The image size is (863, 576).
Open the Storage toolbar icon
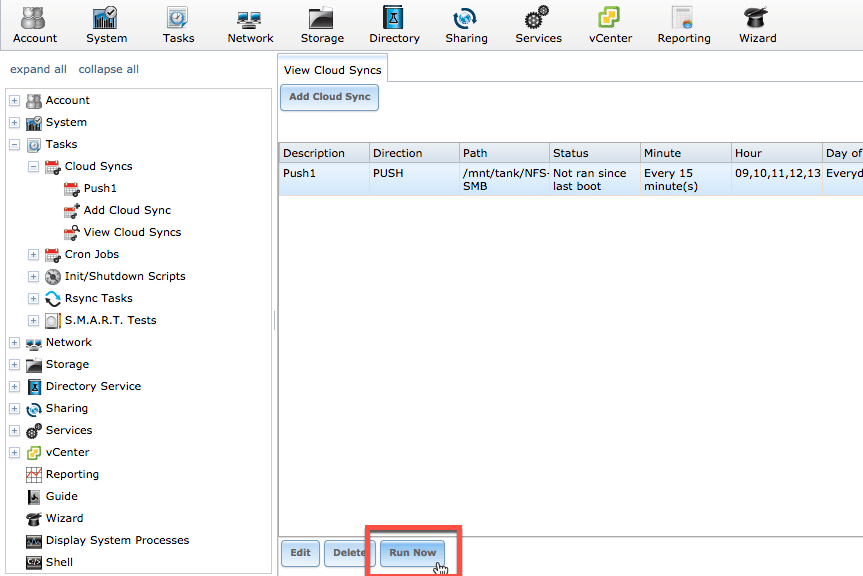pos(322,25)
